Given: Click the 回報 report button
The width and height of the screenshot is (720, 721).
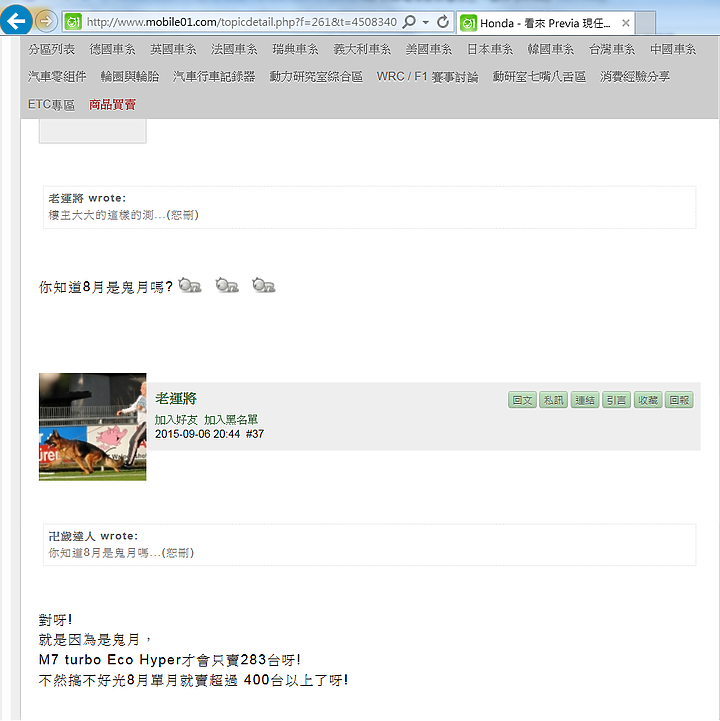Looking at the screenshot, I should (x=679, y=400).
